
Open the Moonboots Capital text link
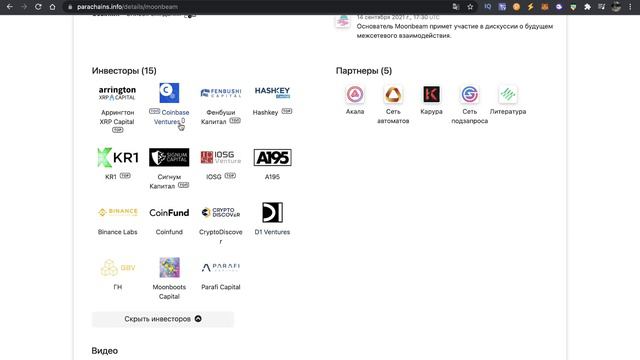pos(169,292)
